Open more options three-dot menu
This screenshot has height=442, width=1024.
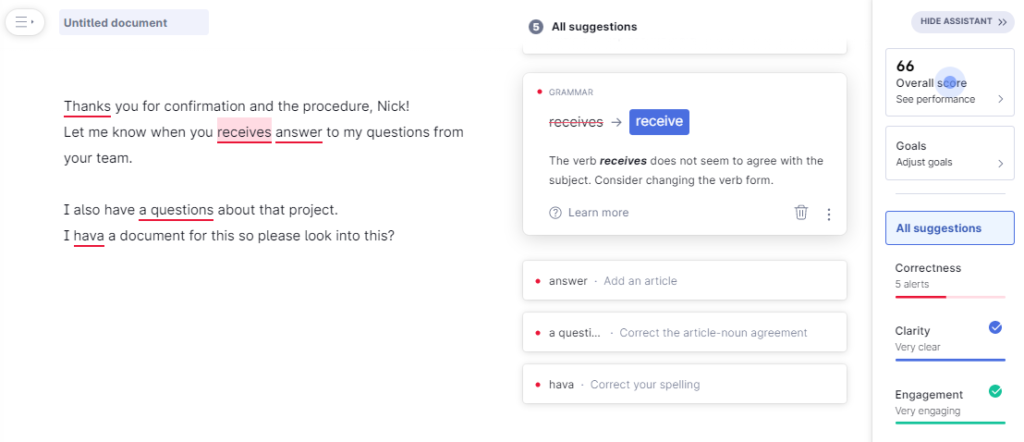click(828, 213)
